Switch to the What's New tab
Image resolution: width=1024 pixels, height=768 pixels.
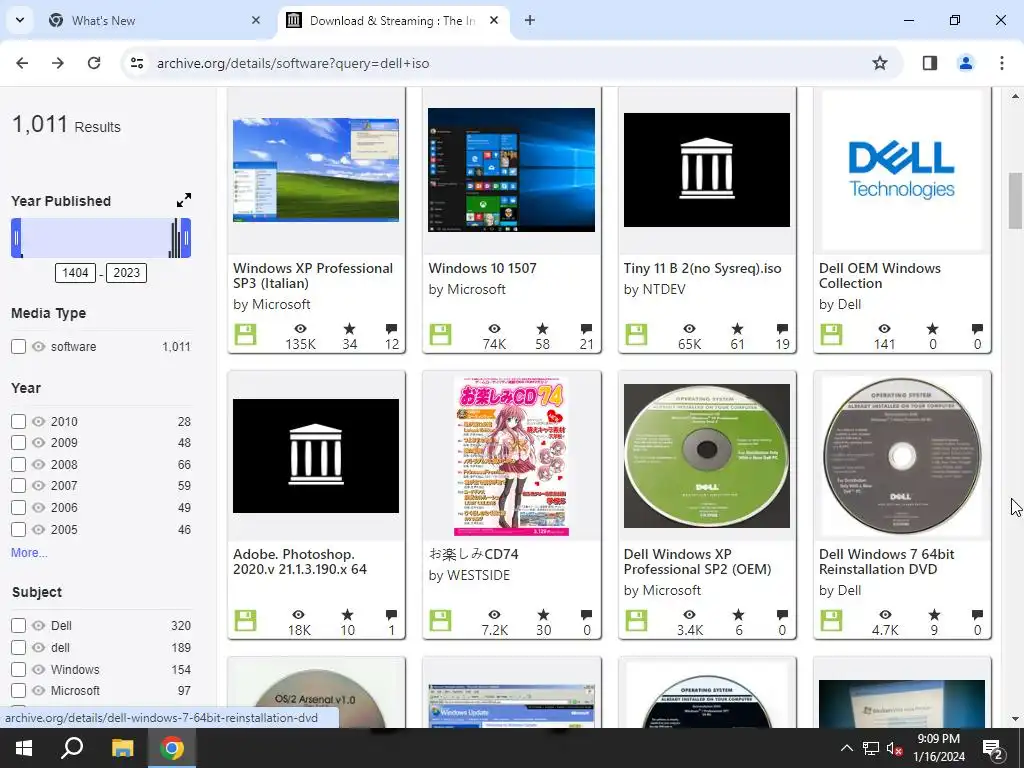click(x=155, y=20)
